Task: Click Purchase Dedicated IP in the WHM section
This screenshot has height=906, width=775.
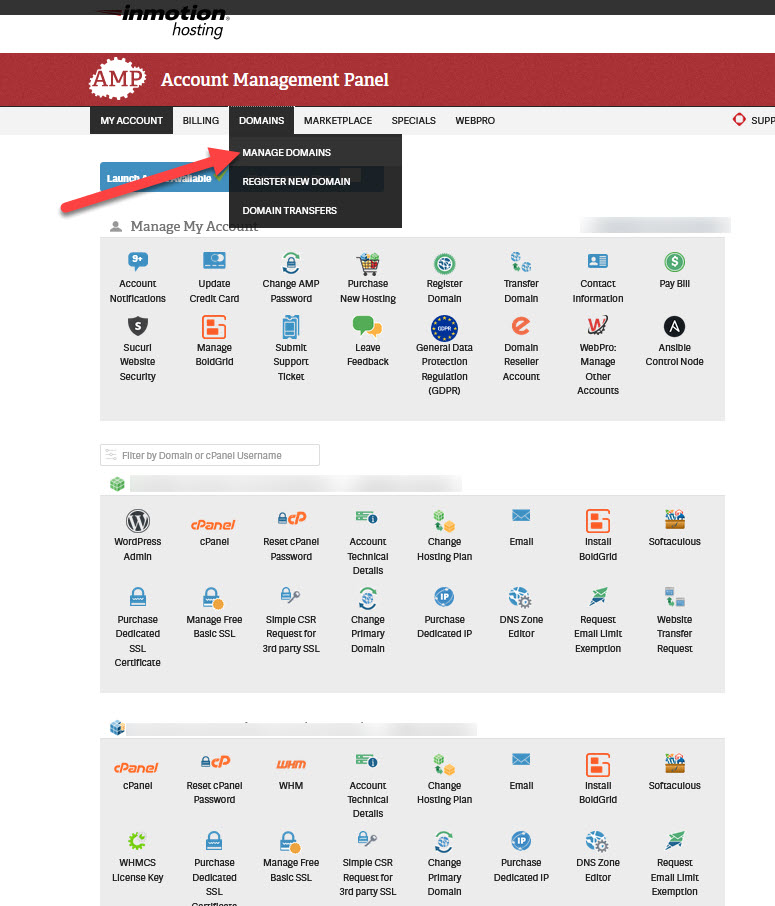Action: coord(521,841)
